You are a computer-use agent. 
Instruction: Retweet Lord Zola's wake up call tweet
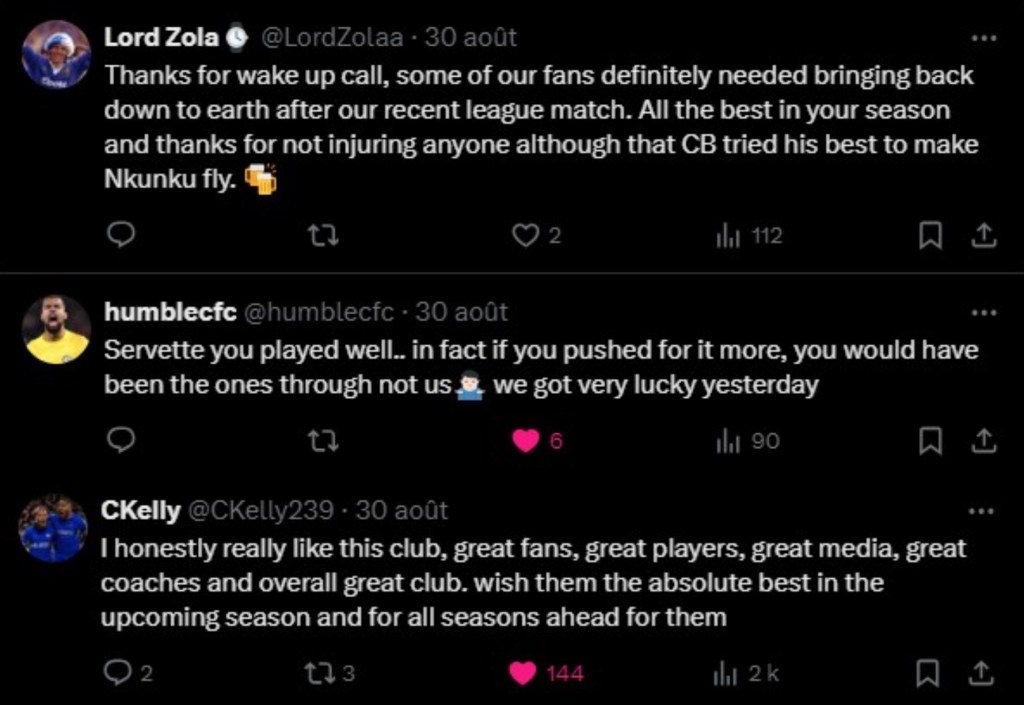point(322,235)
